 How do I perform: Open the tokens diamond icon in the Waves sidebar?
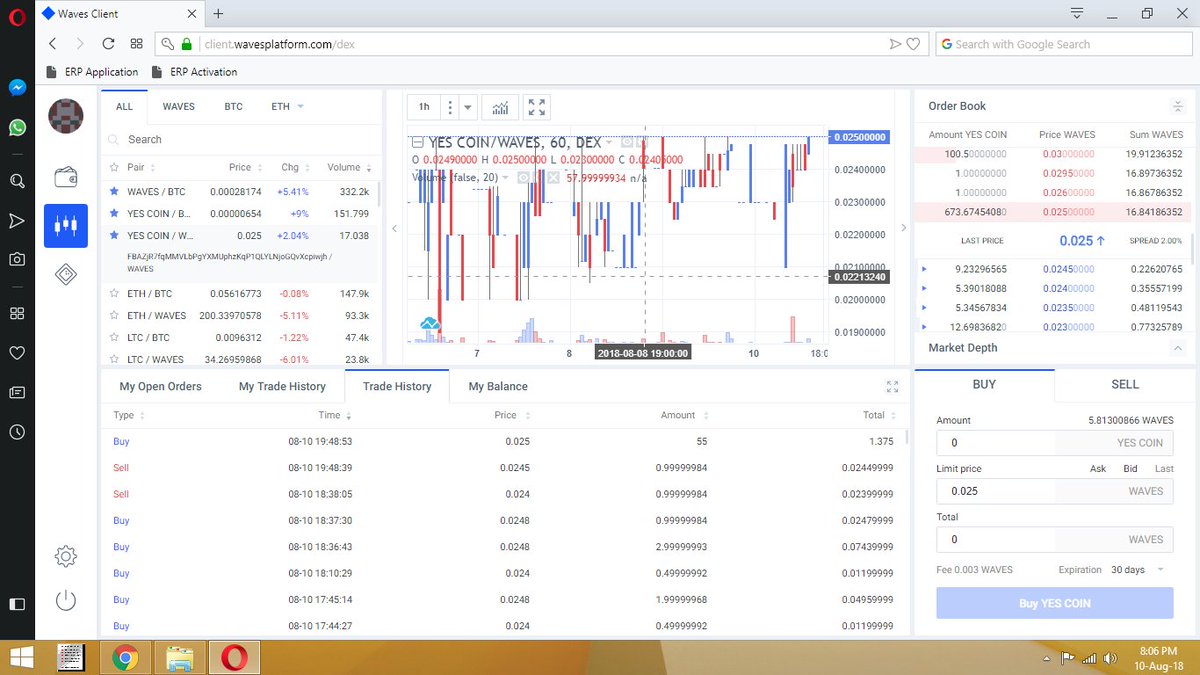pos(66,274)
